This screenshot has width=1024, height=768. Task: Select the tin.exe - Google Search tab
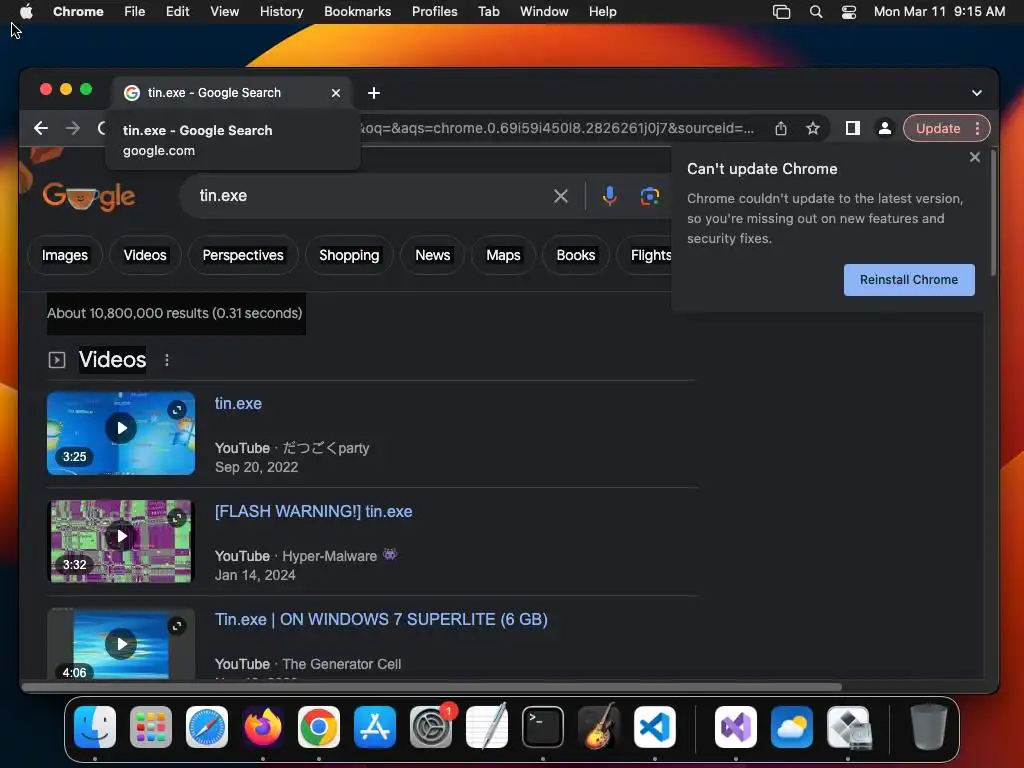tap(232, 93)
